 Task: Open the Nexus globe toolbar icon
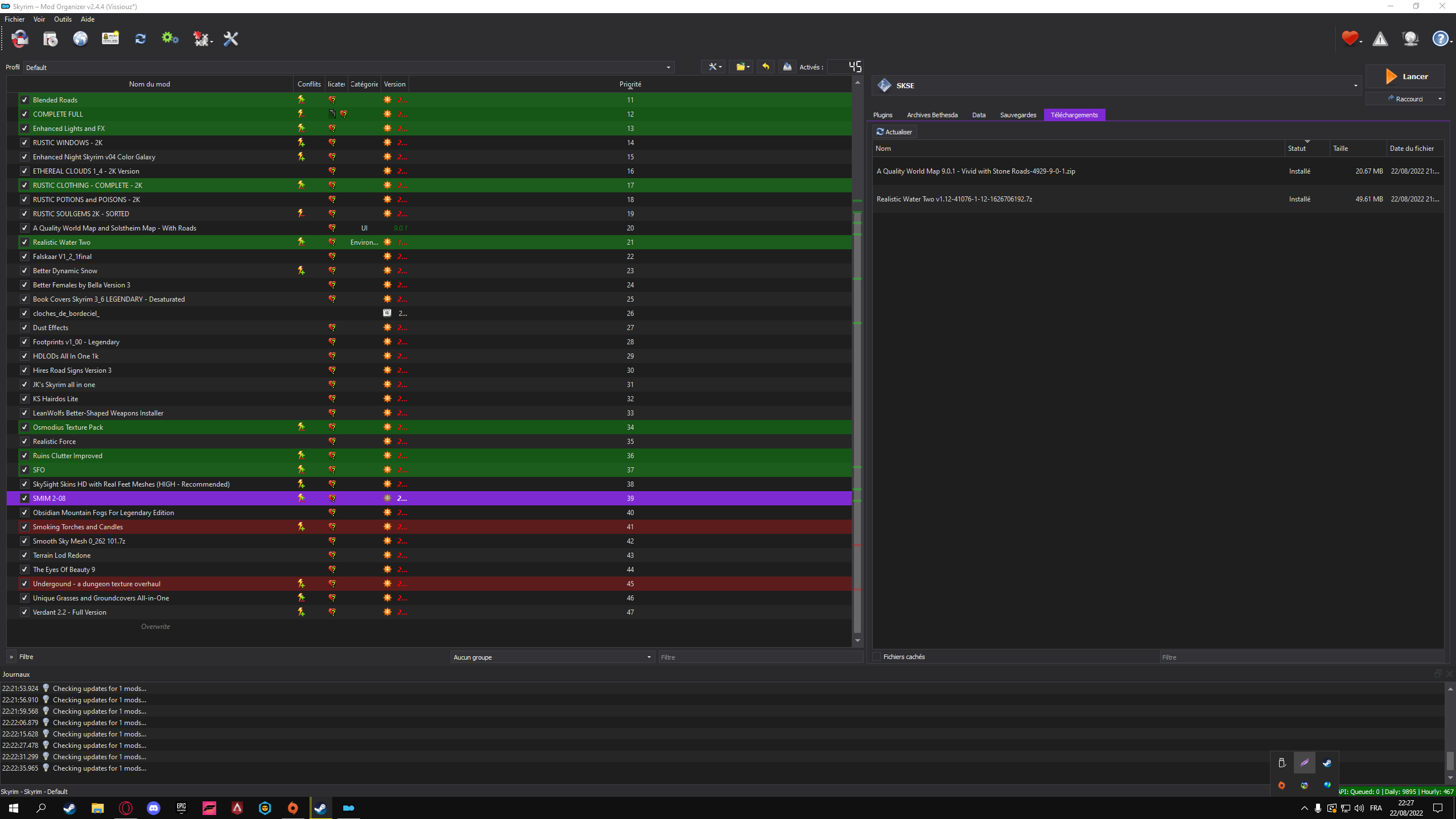coord(80,39)
